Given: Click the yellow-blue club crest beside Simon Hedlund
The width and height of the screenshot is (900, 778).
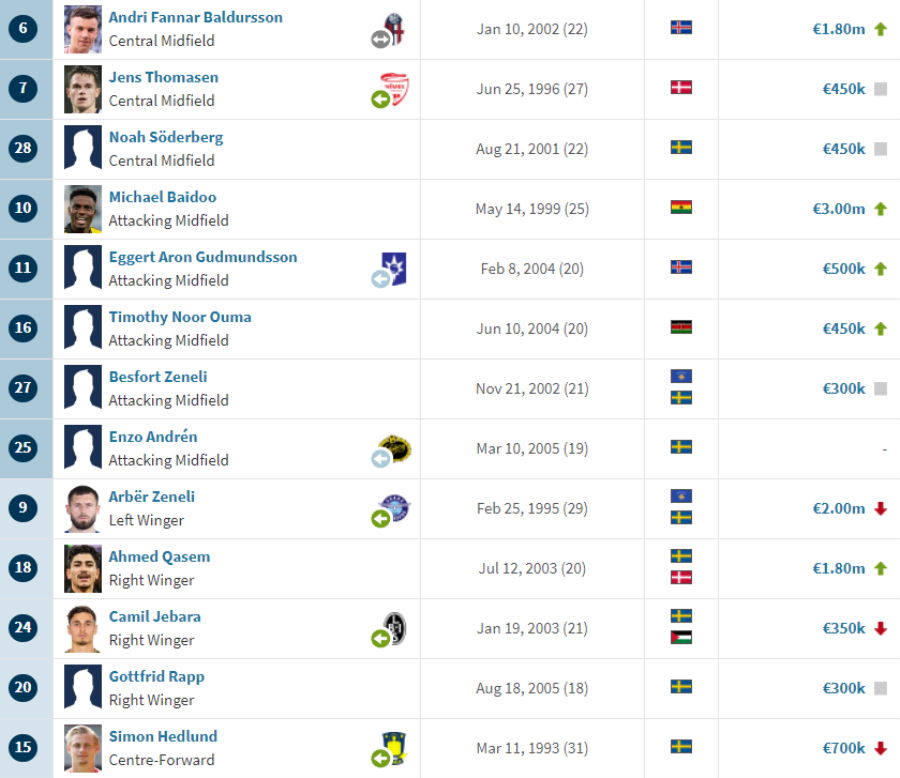Looking at the screenshot, I should pos(394,746).
